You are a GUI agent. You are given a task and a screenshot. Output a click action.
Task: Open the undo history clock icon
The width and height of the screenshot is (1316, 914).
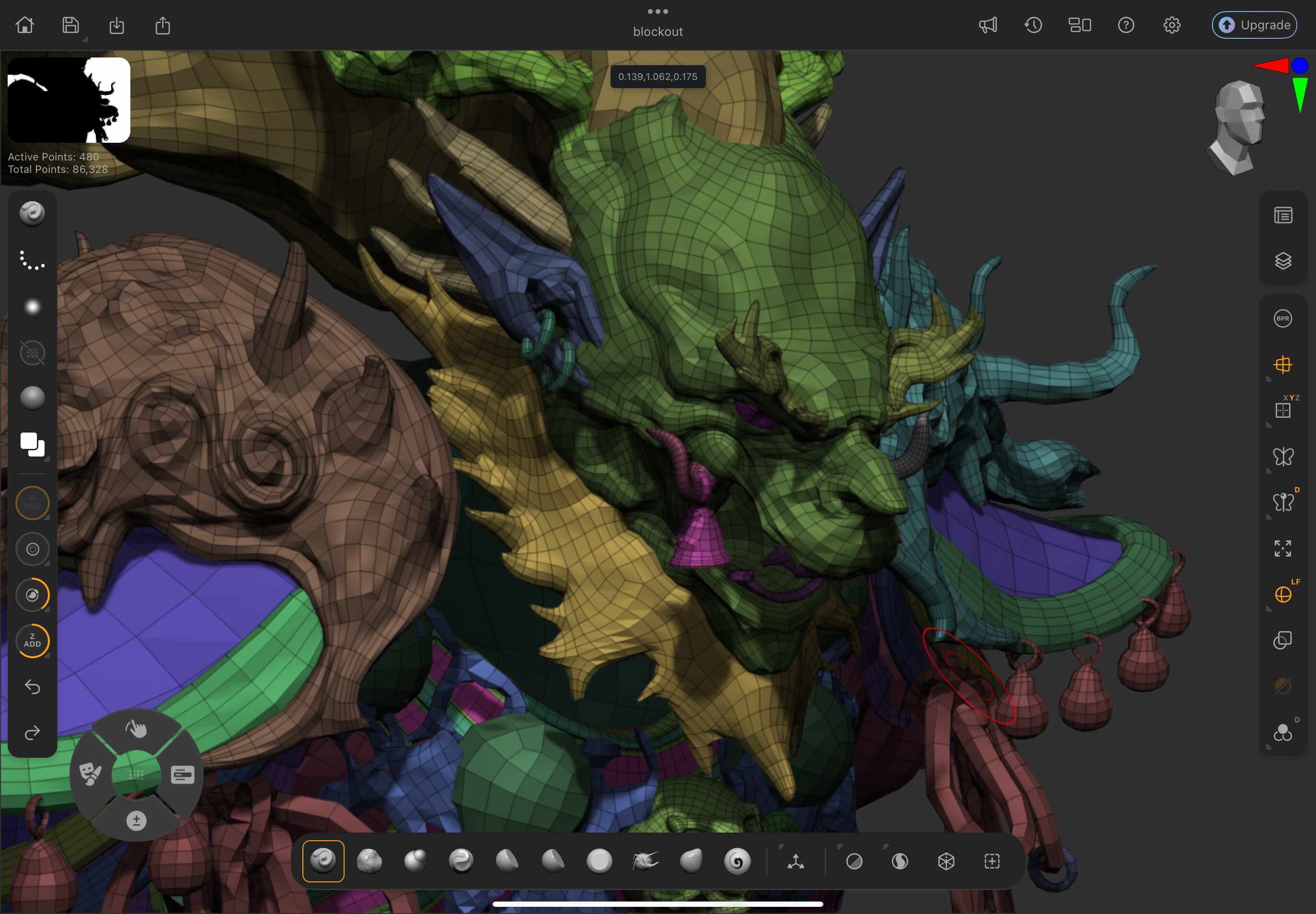click(1034, 25)
